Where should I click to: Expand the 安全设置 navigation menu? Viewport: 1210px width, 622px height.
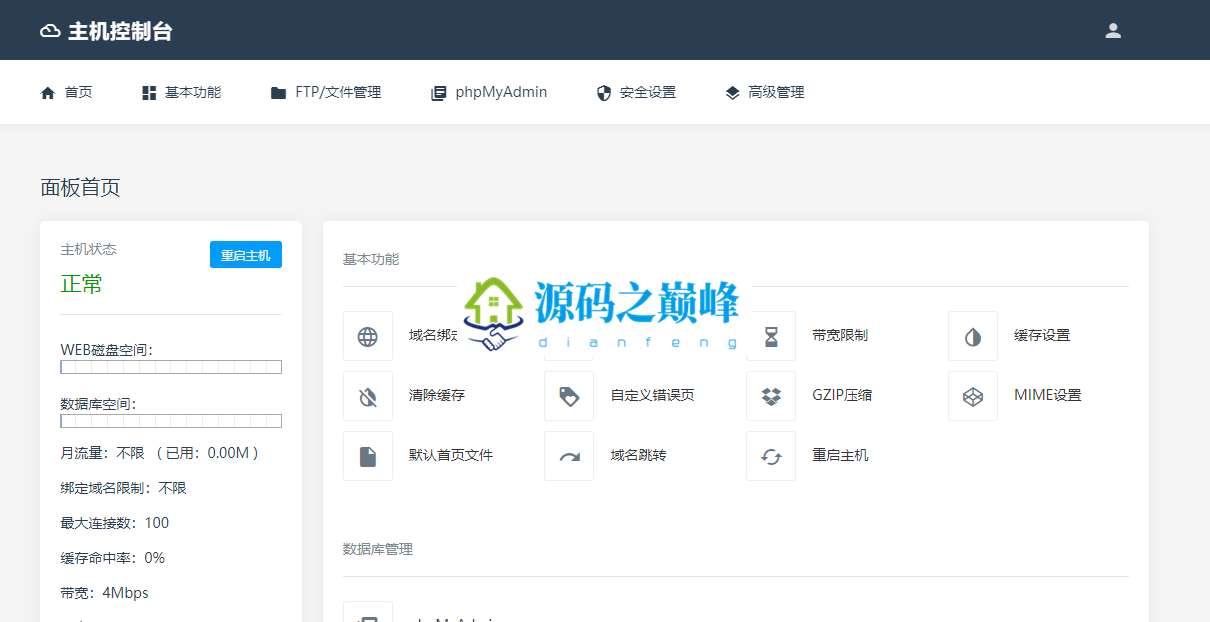[636, 92]
